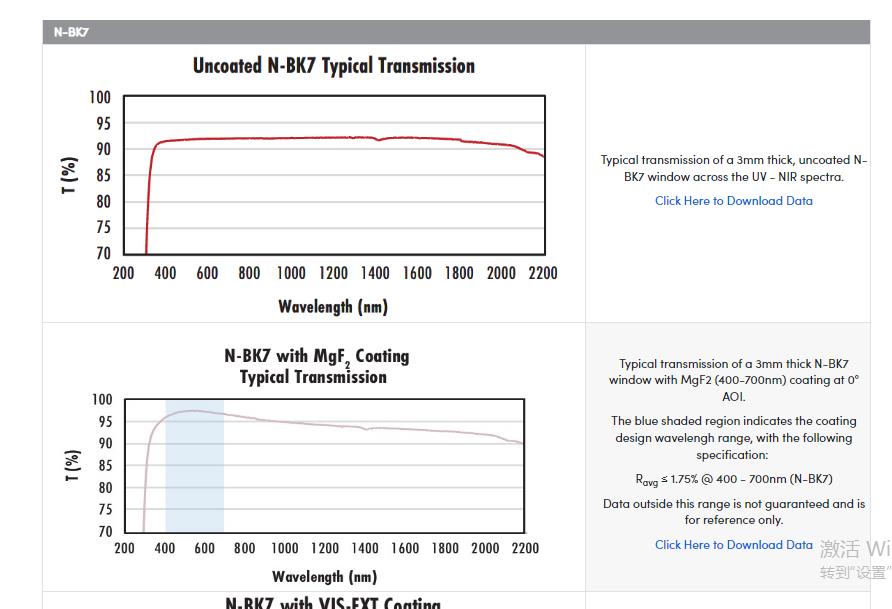Click the blue shaded region in MgF2 chart
892x609 pixels.
[x=194, y=470]
